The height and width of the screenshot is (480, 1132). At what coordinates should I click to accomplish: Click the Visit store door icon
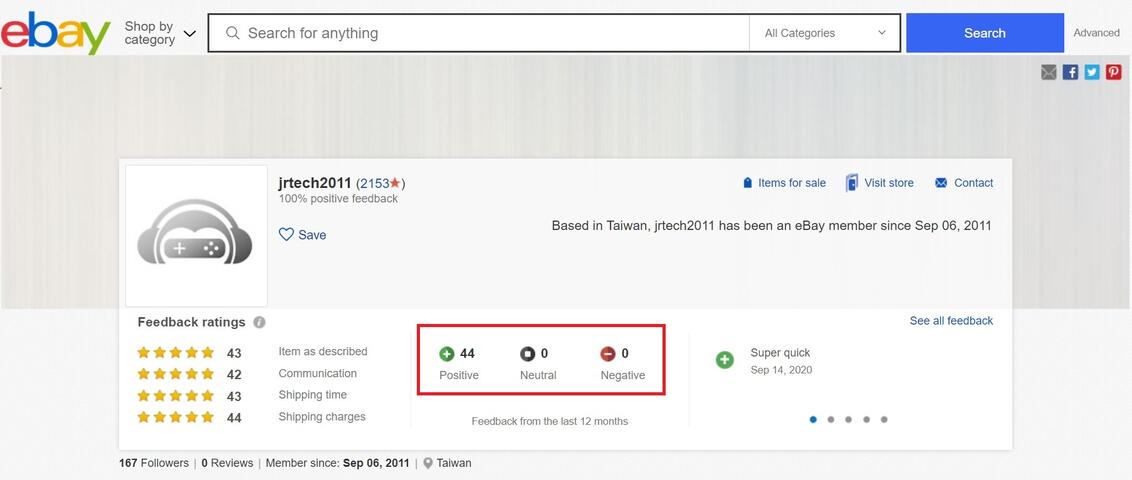click(852, 183)
